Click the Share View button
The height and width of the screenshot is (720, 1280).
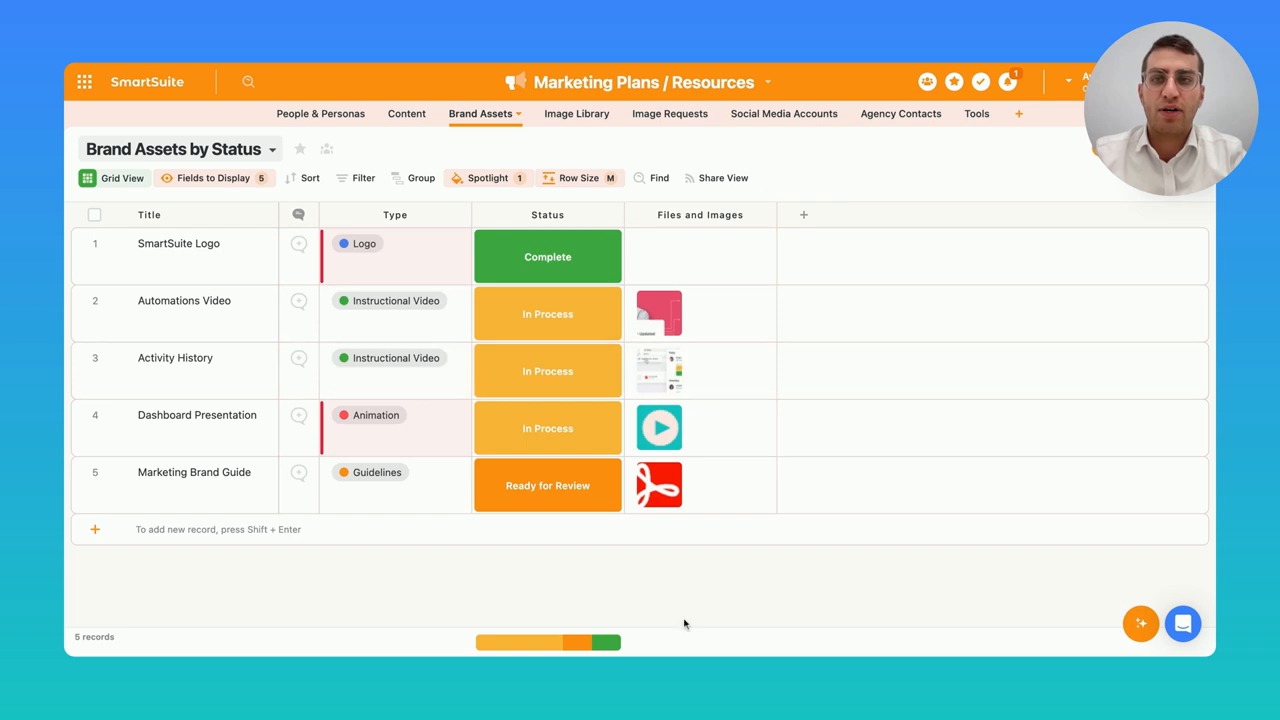click(x=716, y=178)
